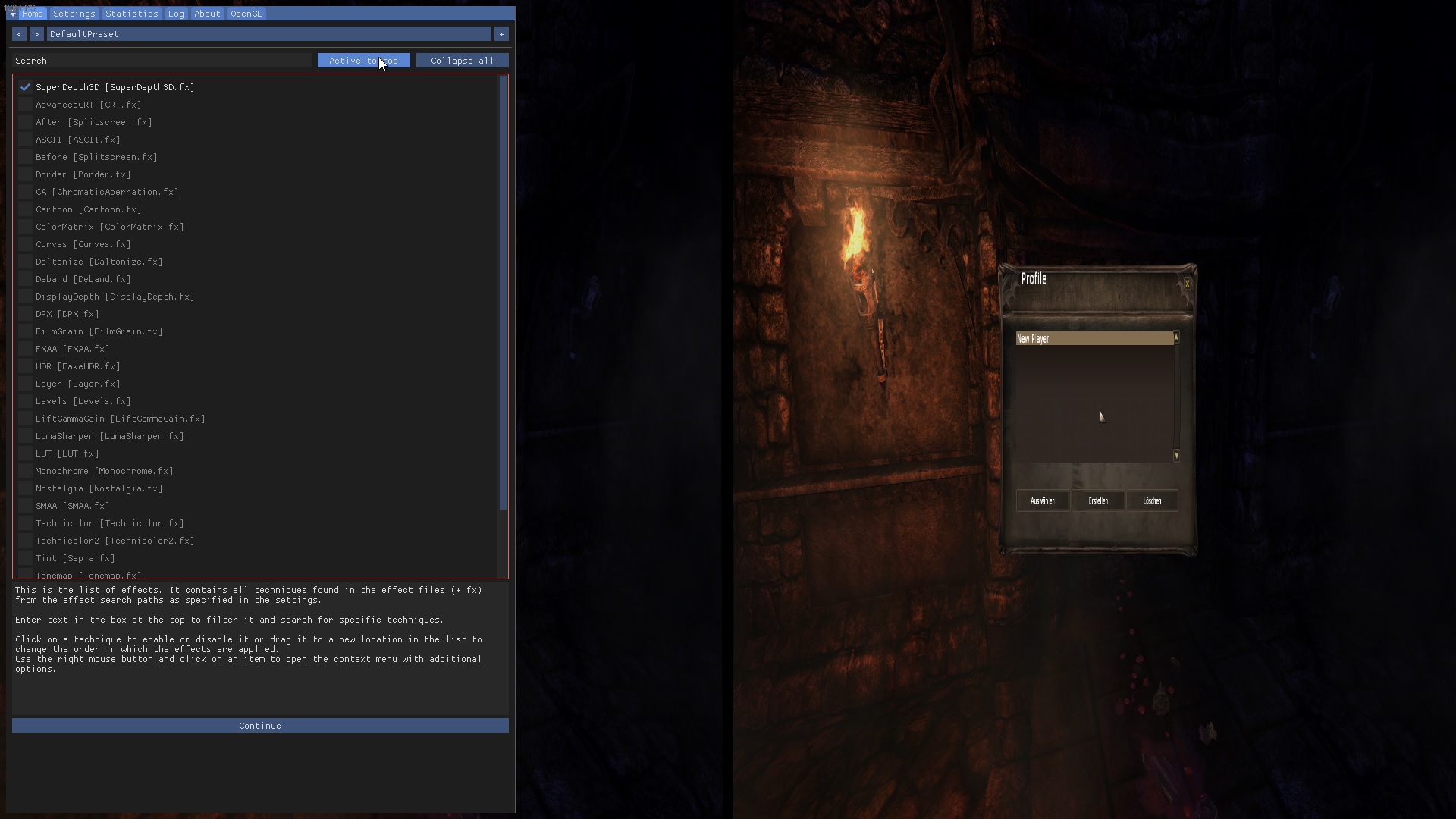
Task: Open the Settings tab
Action: pyautogui.click(x=74, y=14)
